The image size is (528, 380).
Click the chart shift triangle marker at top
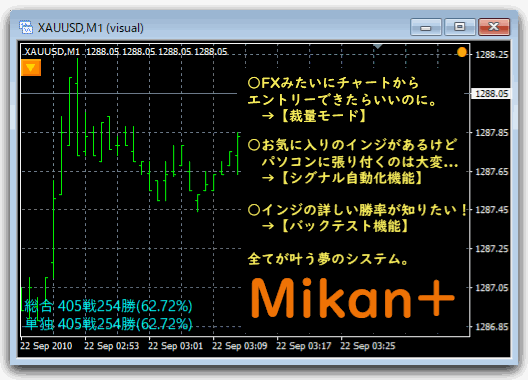tap(378, 46)
